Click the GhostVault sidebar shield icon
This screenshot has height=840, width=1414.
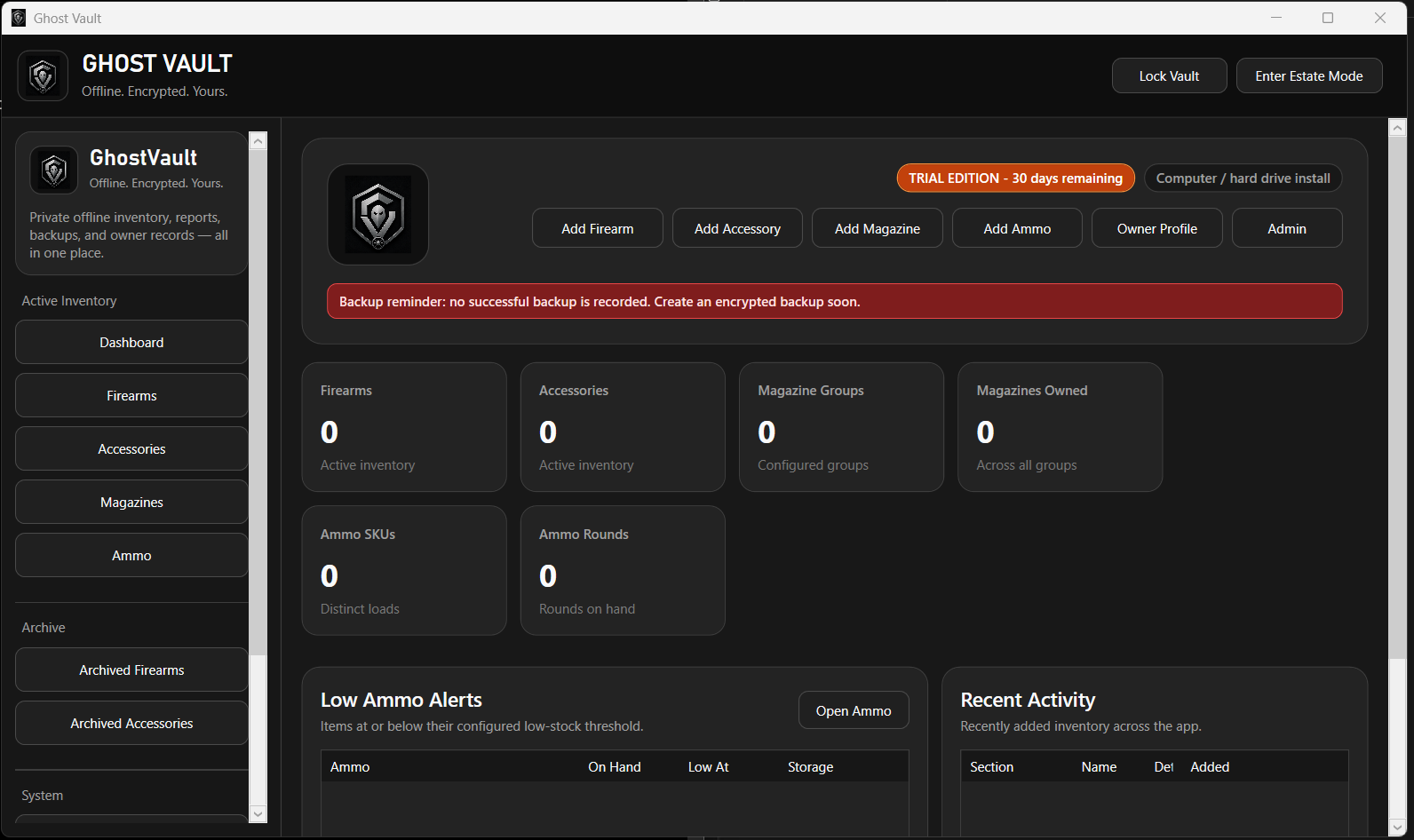(54, 170)
